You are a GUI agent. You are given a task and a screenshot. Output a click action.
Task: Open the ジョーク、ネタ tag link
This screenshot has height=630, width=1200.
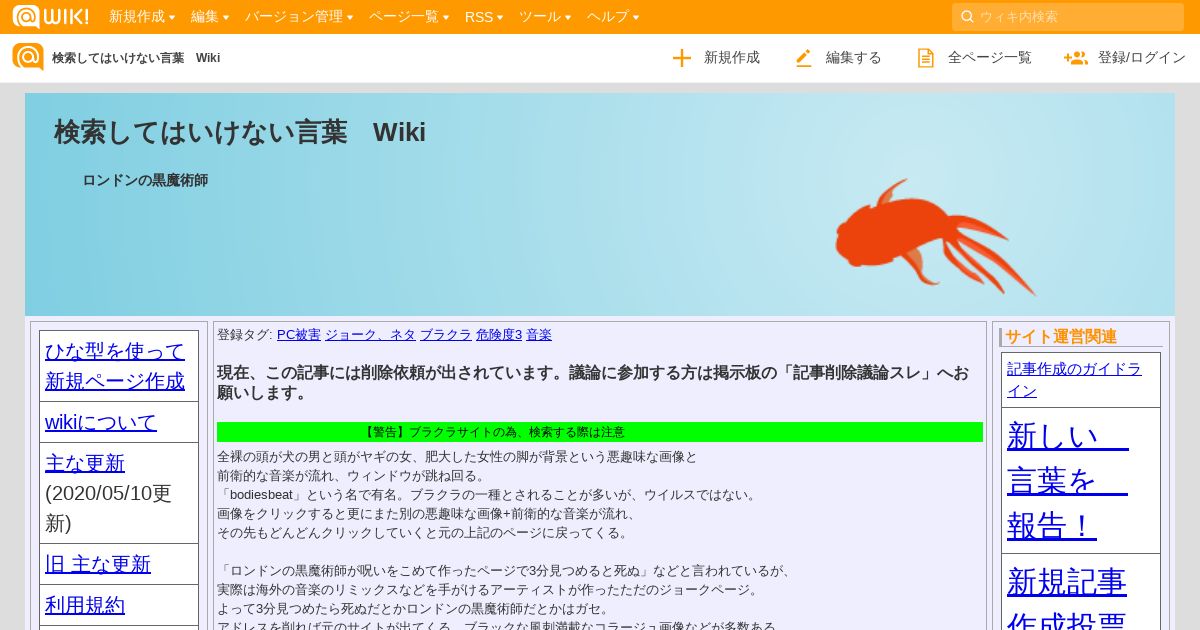[370, 335]
